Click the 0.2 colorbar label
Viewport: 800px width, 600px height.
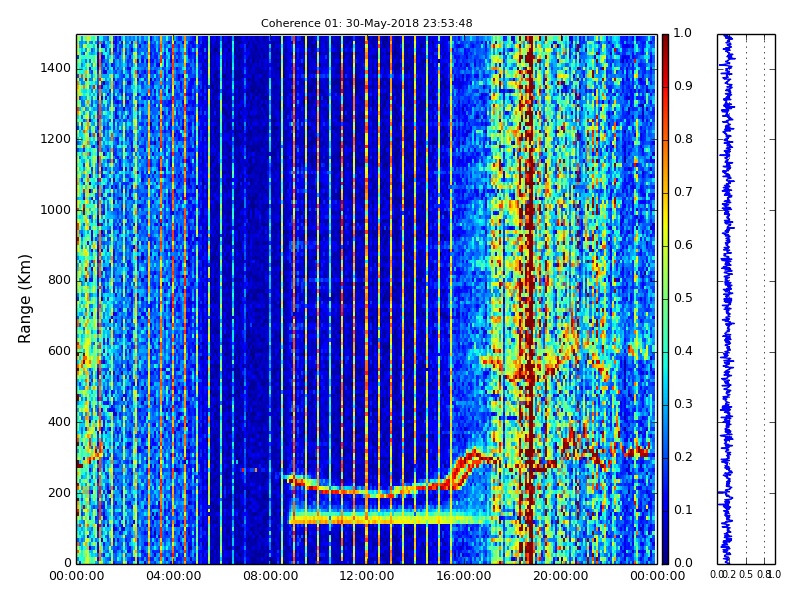click(683, 457)
